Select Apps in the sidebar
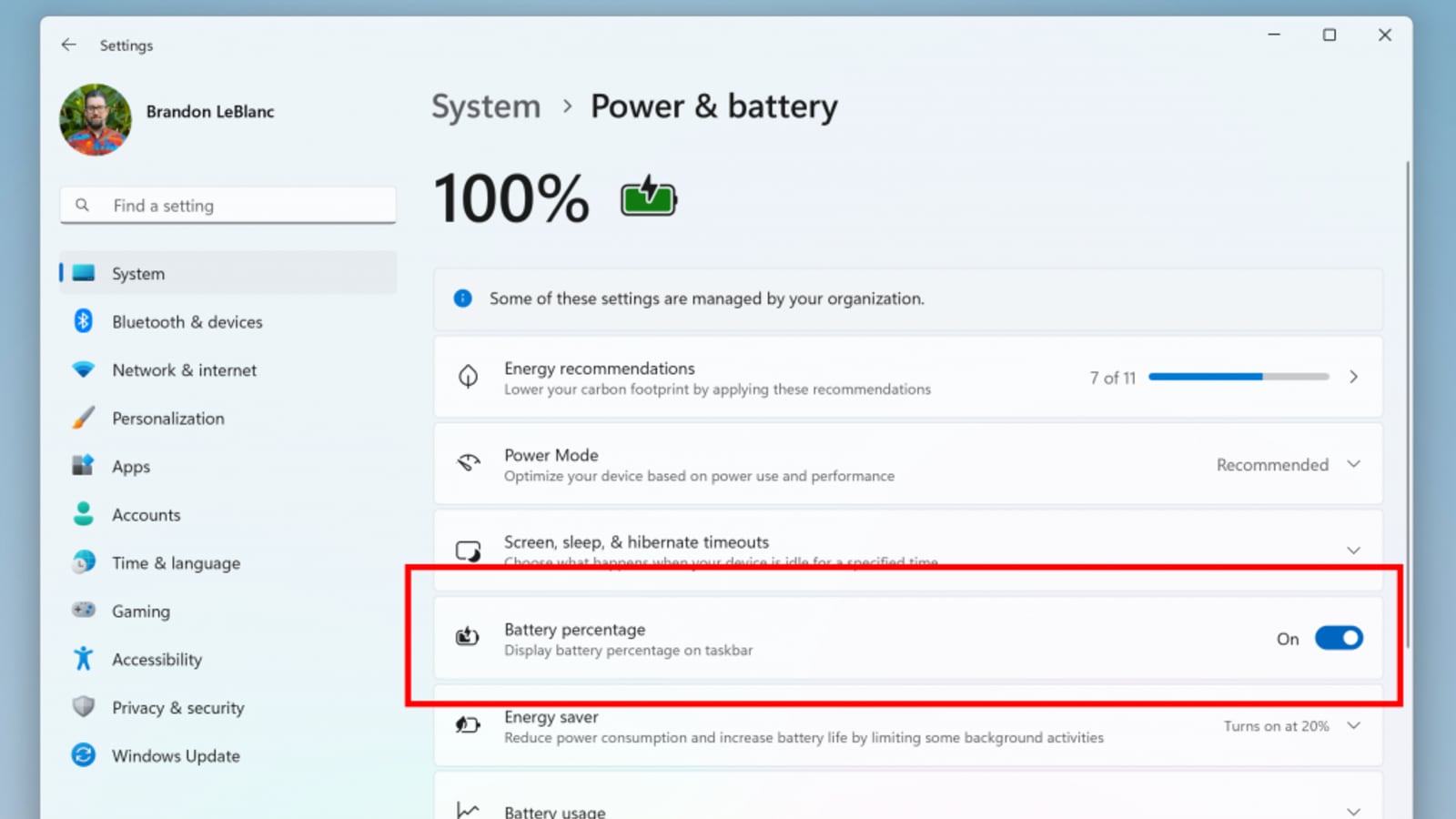This screenshot has height=819, width=1456. (x=131, y=467)
